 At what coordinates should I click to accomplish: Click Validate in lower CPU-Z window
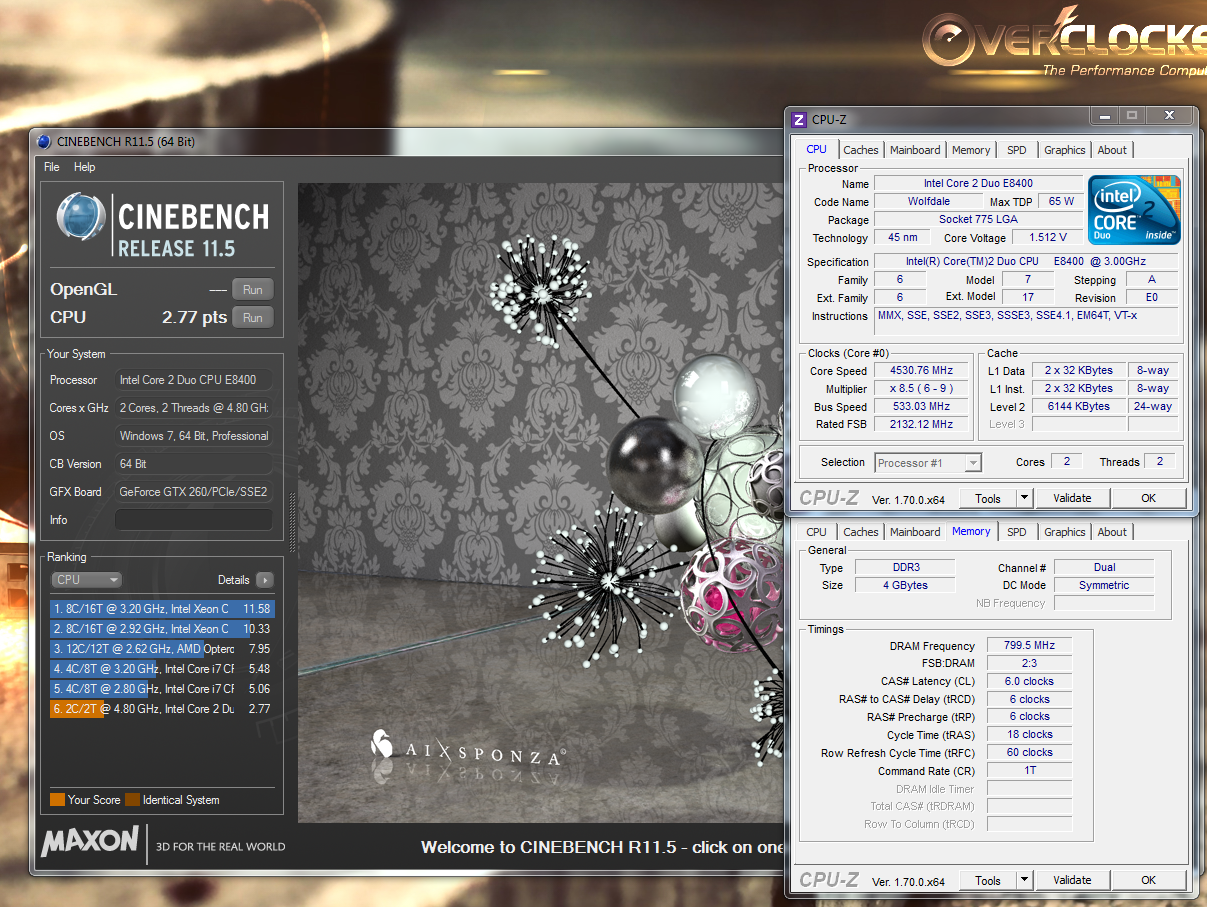(x=1072, y=880)
